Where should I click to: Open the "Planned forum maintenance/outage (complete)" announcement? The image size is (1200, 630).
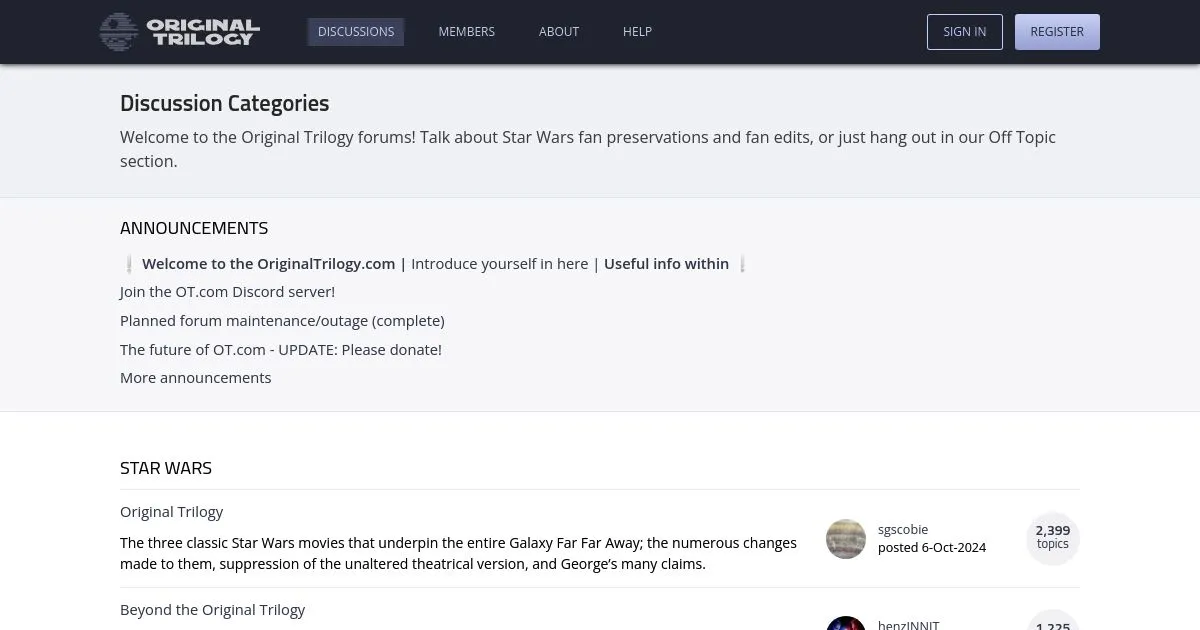click(x=282, y=321)
